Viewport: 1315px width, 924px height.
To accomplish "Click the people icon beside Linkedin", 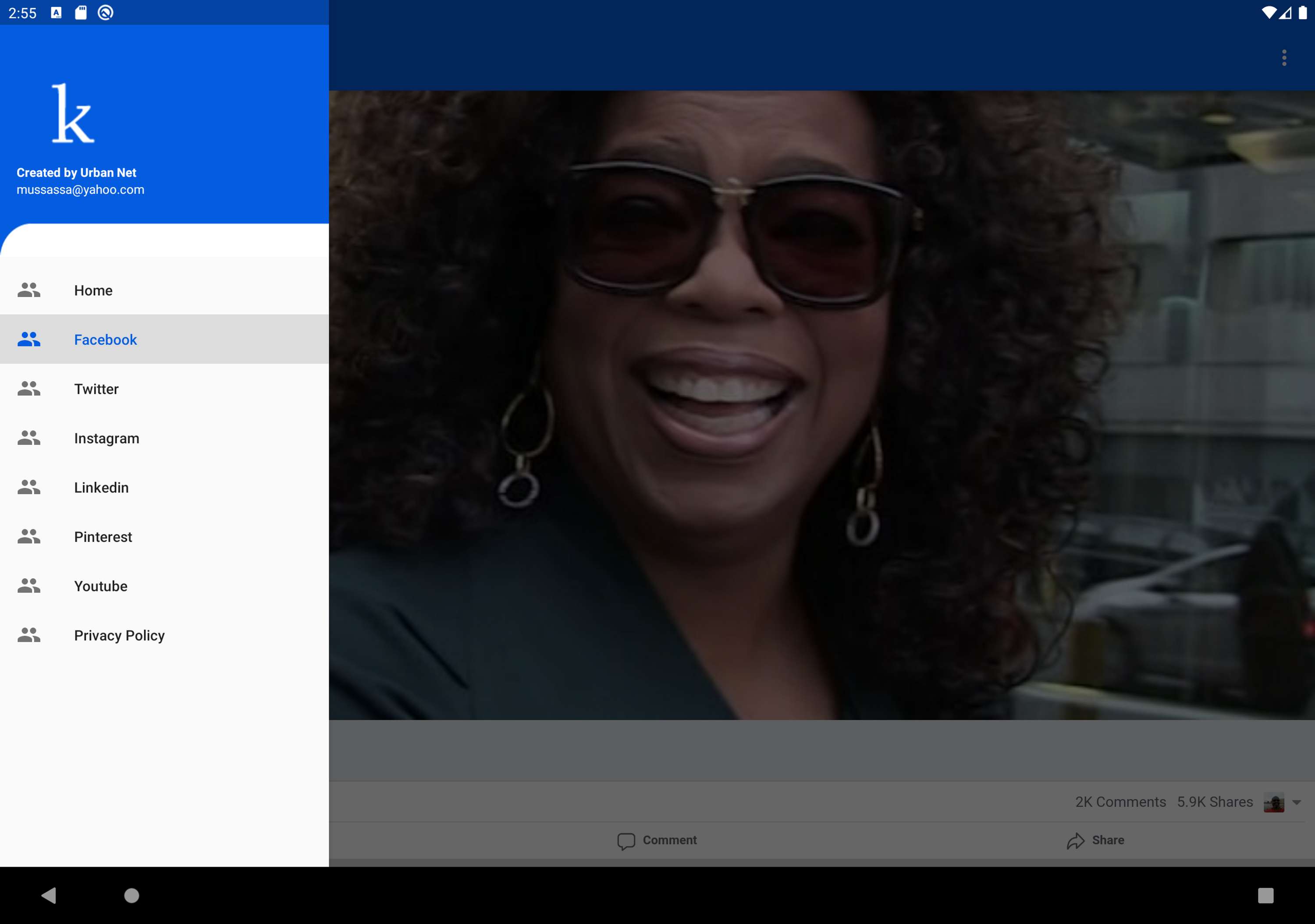I will tap(28, 487).
